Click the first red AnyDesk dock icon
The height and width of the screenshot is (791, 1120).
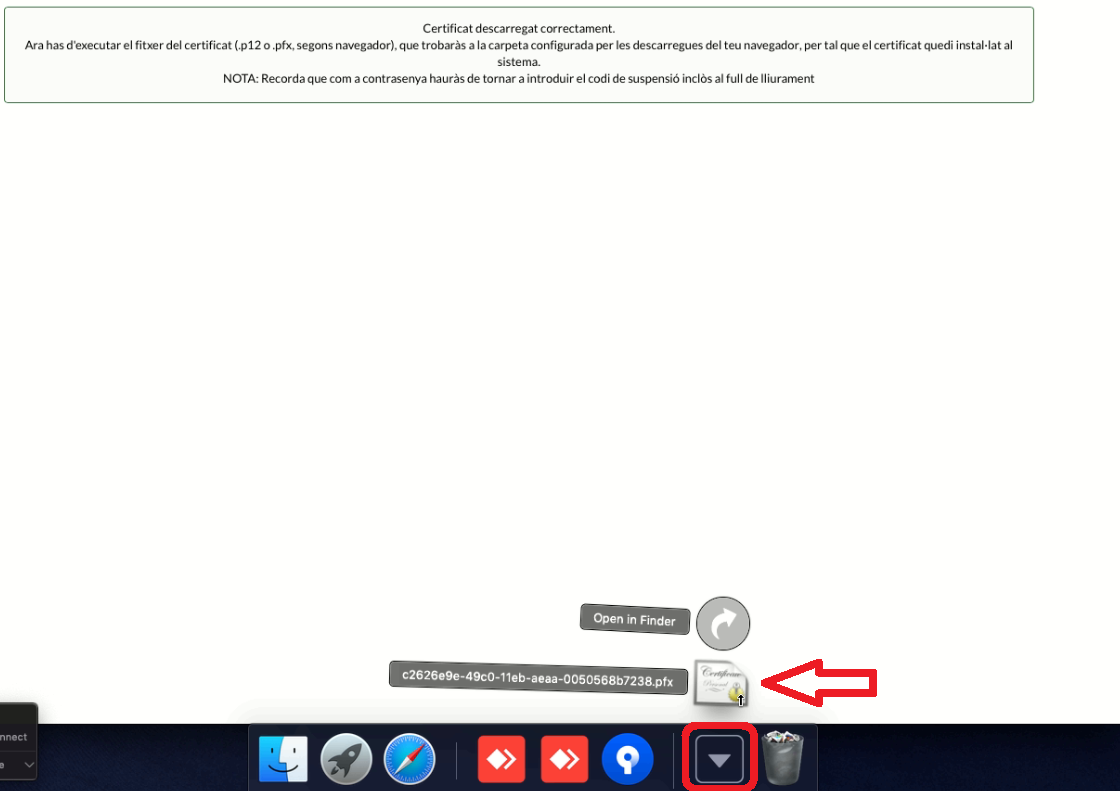click(502, 759)
